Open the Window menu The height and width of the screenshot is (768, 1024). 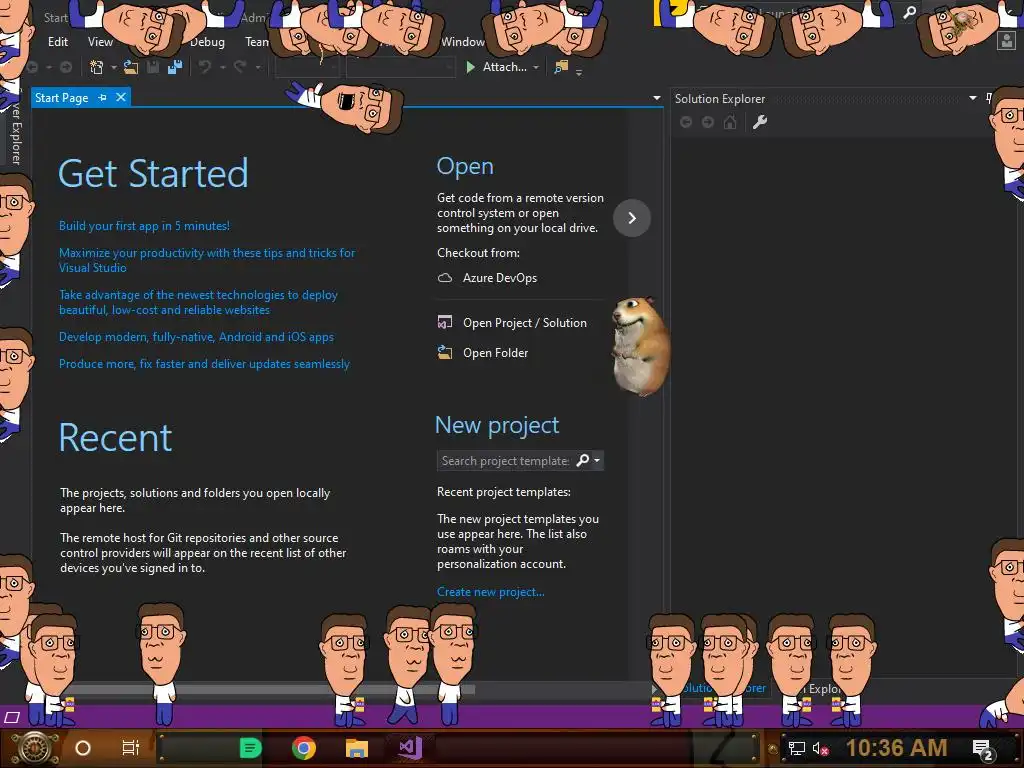click(x=462, y=41)
